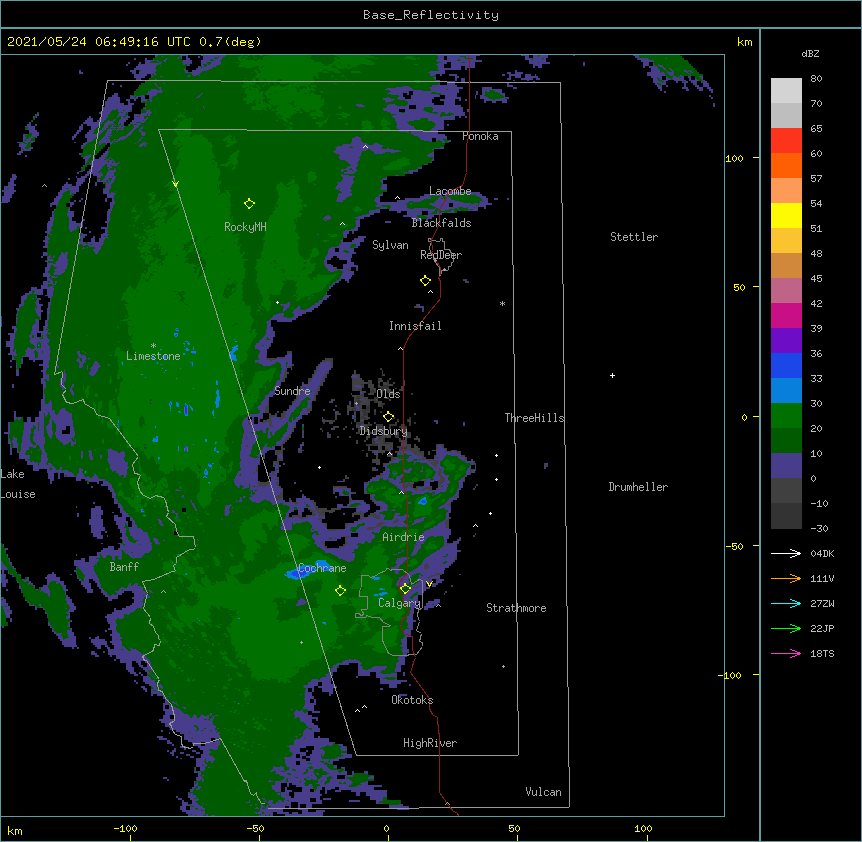This screenshot has width=862, height=842.
Task: Click the Okotoks label
Action: (412, 700)
